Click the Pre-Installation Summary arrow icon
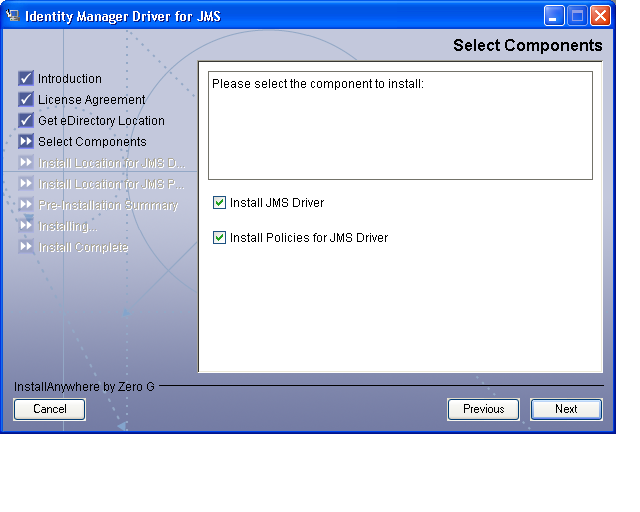Screen dimensions: 640x512 coord(26,204)
